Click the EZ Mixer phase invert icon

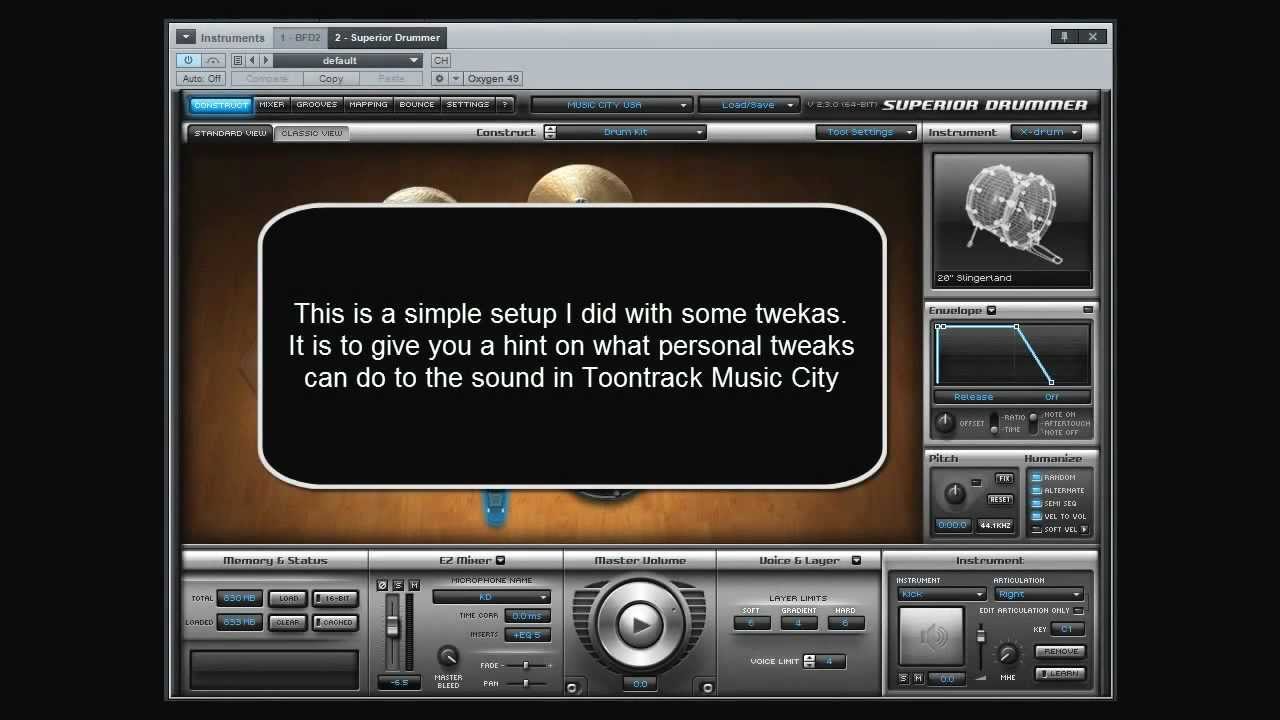[382, 585]
